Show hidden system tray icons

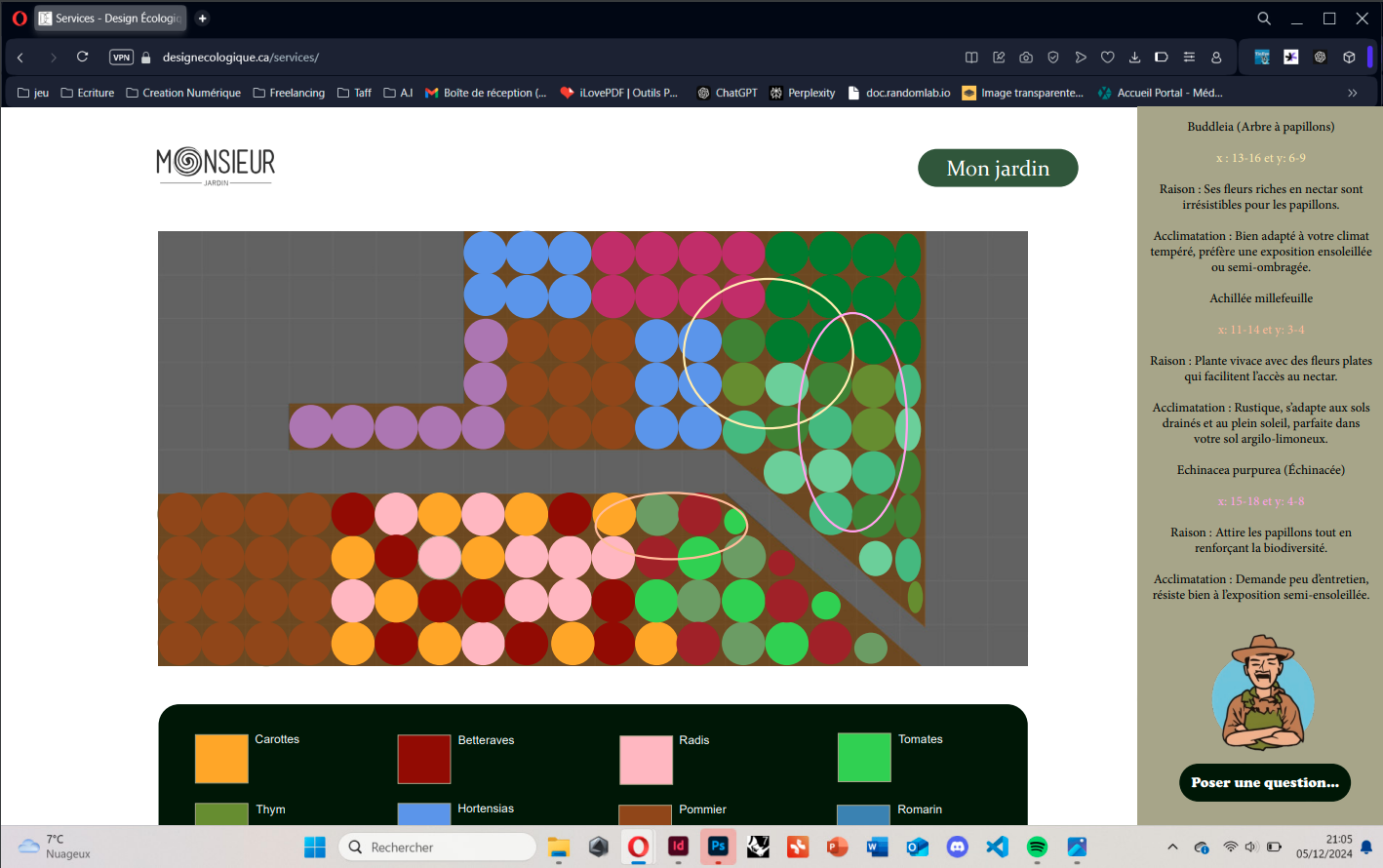1172,847
